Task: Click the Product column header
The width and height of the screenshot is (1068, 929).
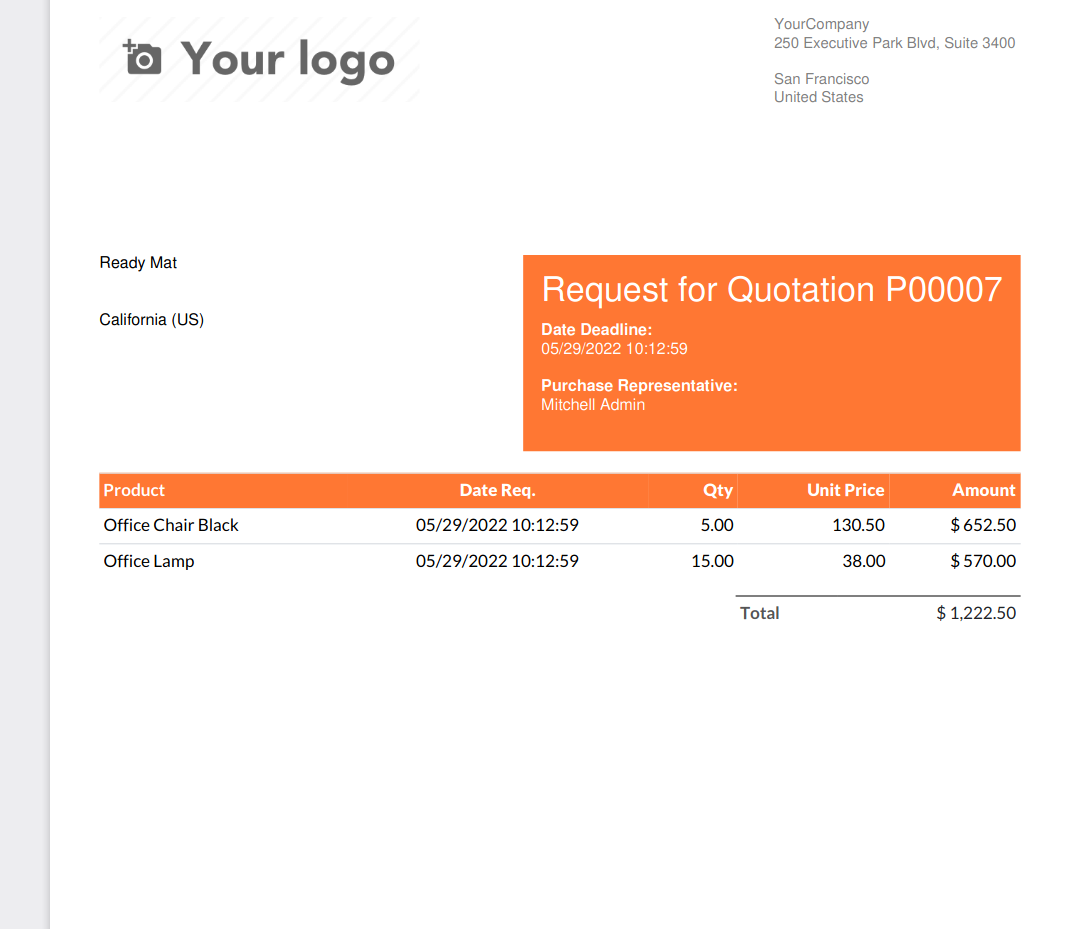Action: point(134,490)
